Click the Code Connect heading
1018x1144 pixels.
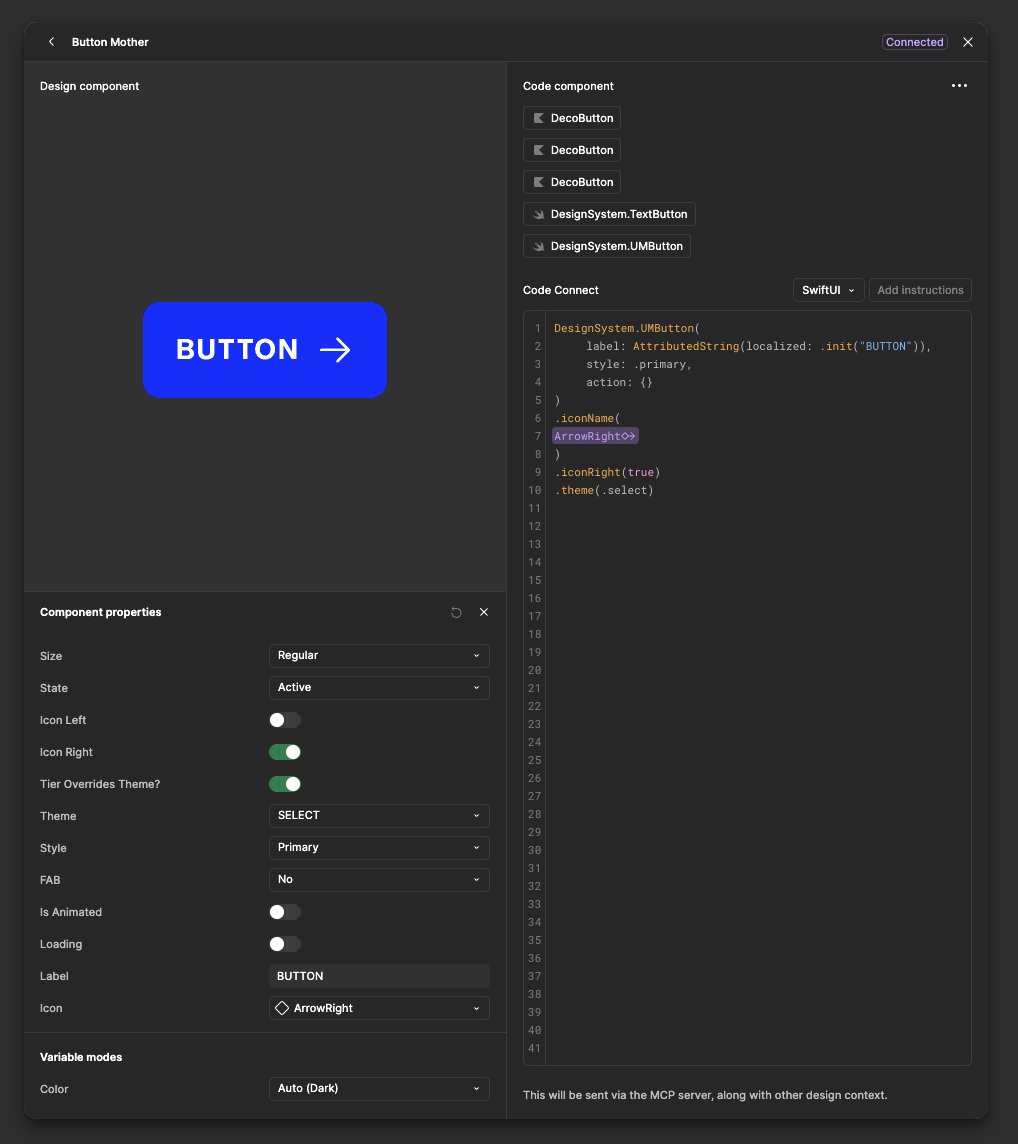[x=560, y=290]
